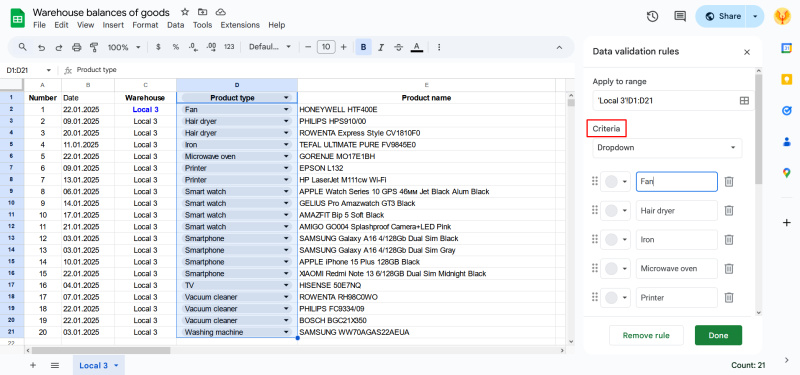800x375 pixels.
Task: Click the Remove rule button
Action: tap(646, 335)
